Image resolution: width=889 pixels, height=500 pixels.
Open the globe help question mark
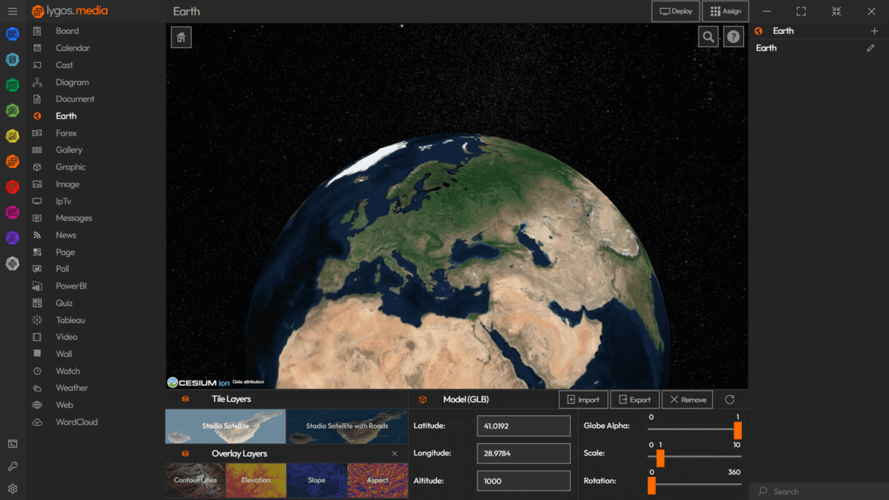tap(733, 37)
